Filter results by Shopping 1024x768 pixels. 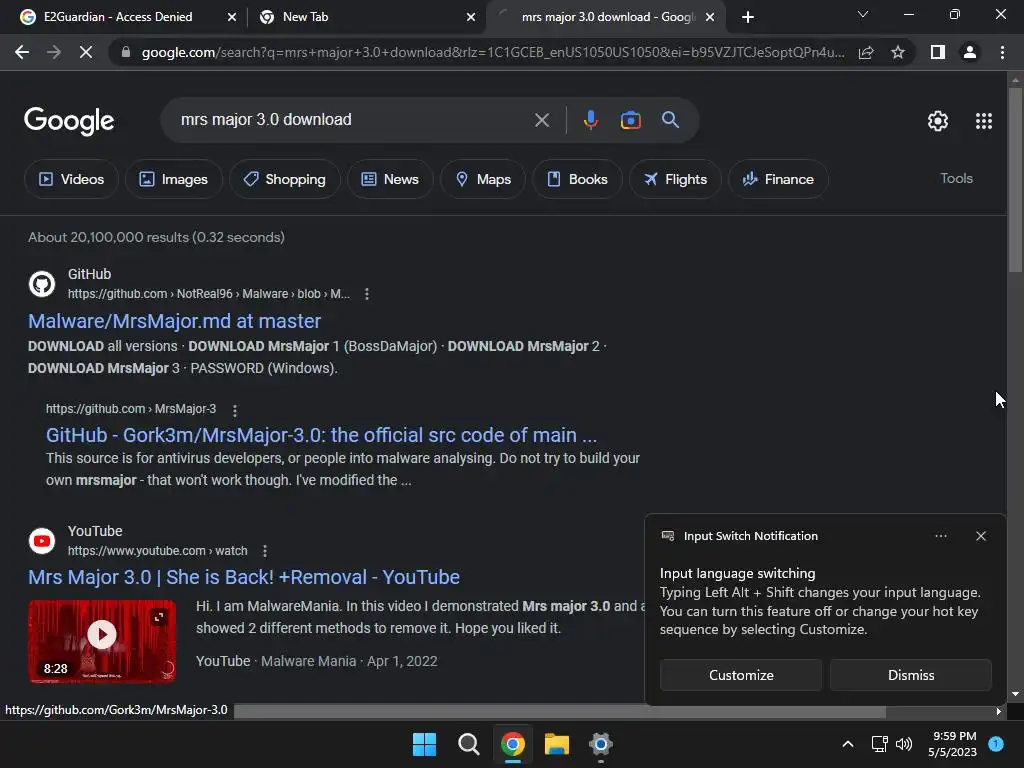click(284, 179)
